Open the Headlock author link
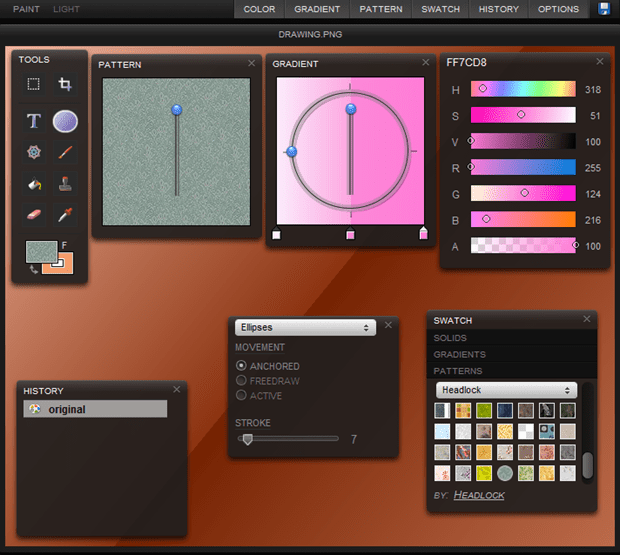 pyautogui.click(x=479, y=495)
